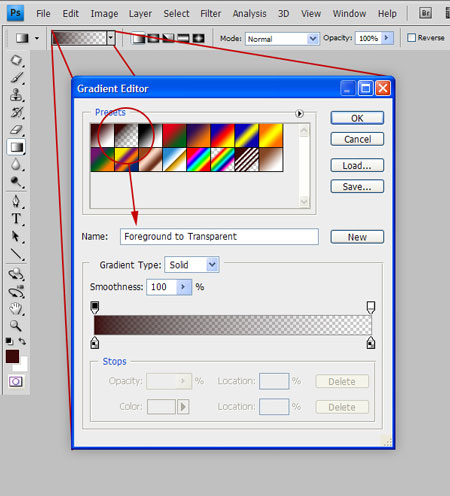This screenshot has height=496, width=450.
Task: Choose the Dodge tool
Action: tap(16, 182)
